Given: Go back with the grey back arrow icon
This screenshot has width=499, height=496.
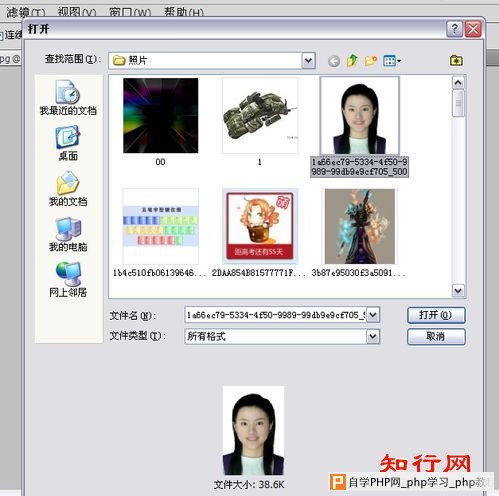Looking at the screenshot, I should point(334,61).
